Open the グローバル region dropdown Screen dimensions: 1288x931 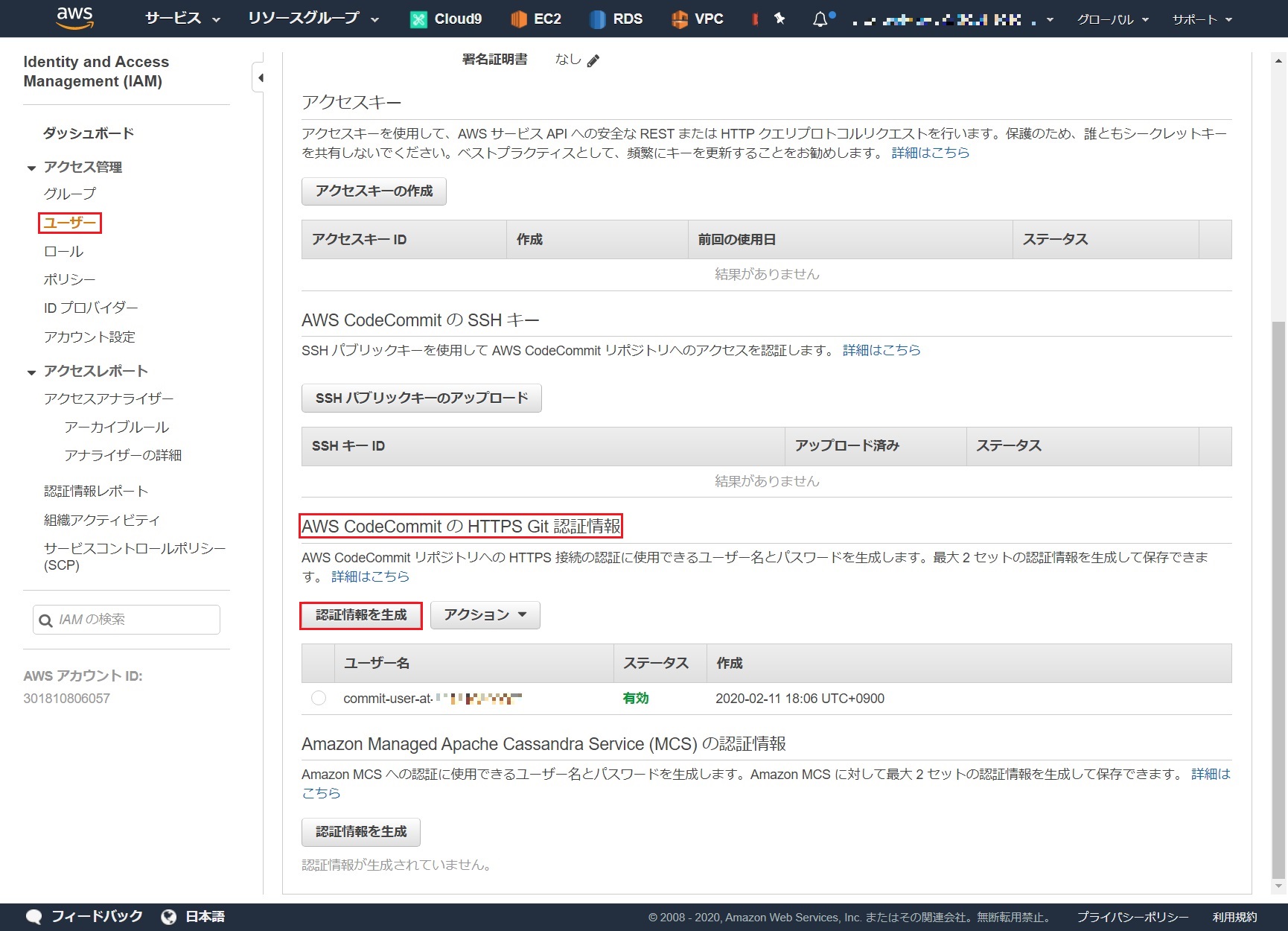click(1112, 19)
